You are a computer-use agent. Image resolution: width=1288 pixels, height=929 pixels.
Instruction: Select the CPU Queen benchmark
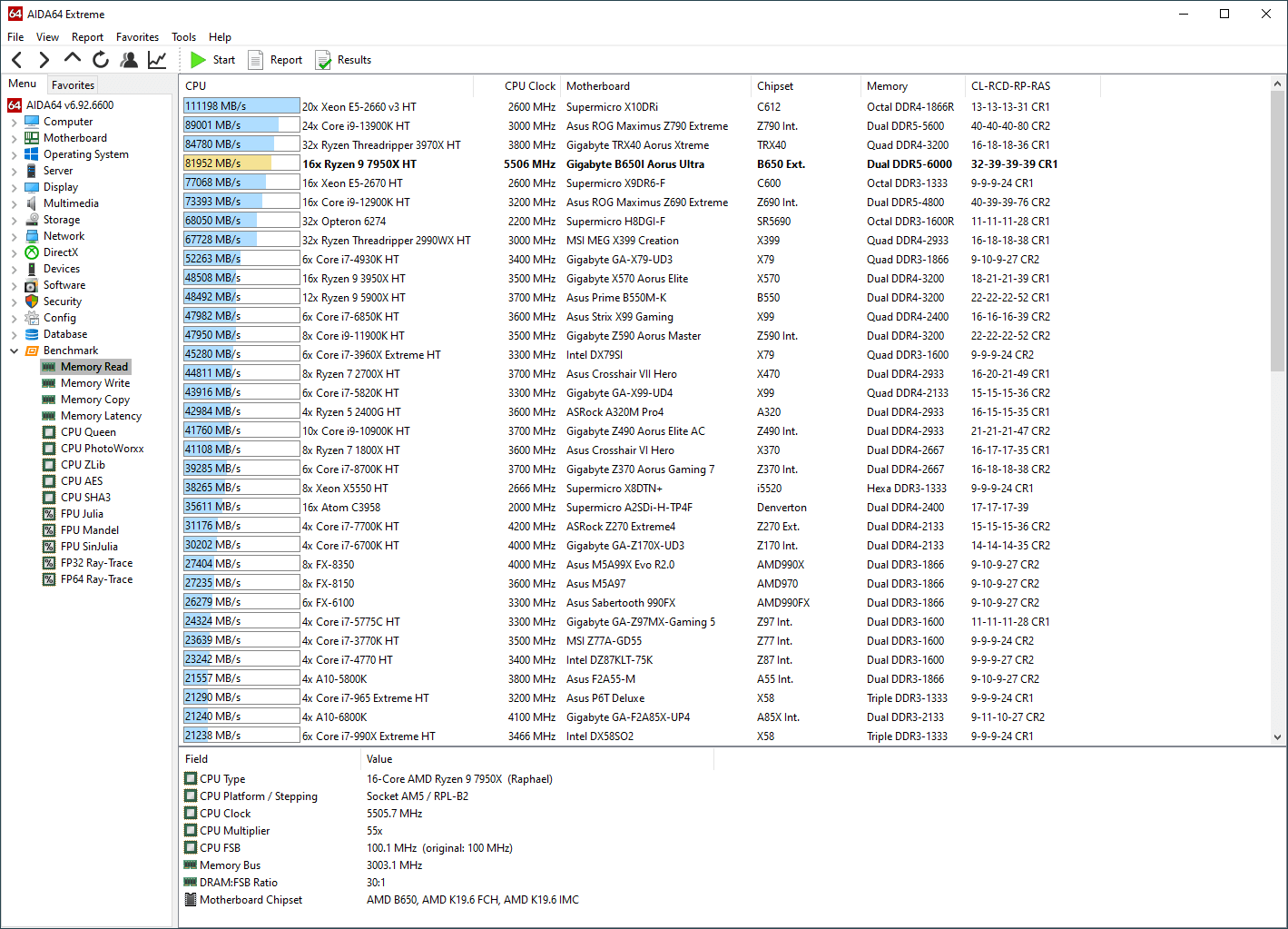coord(88,432)
